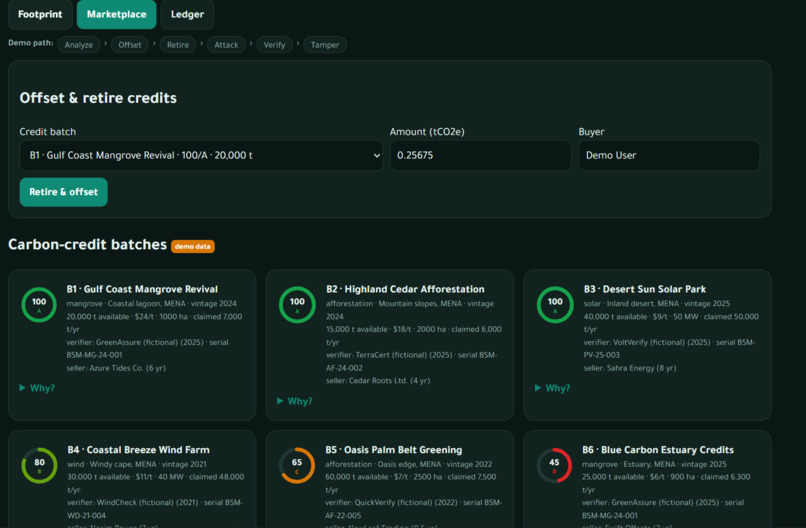Expand Why? on B2 Highland Cedar card
Image resolution: width=806 pixels, height=528 pixels.
tap(295, 401)
